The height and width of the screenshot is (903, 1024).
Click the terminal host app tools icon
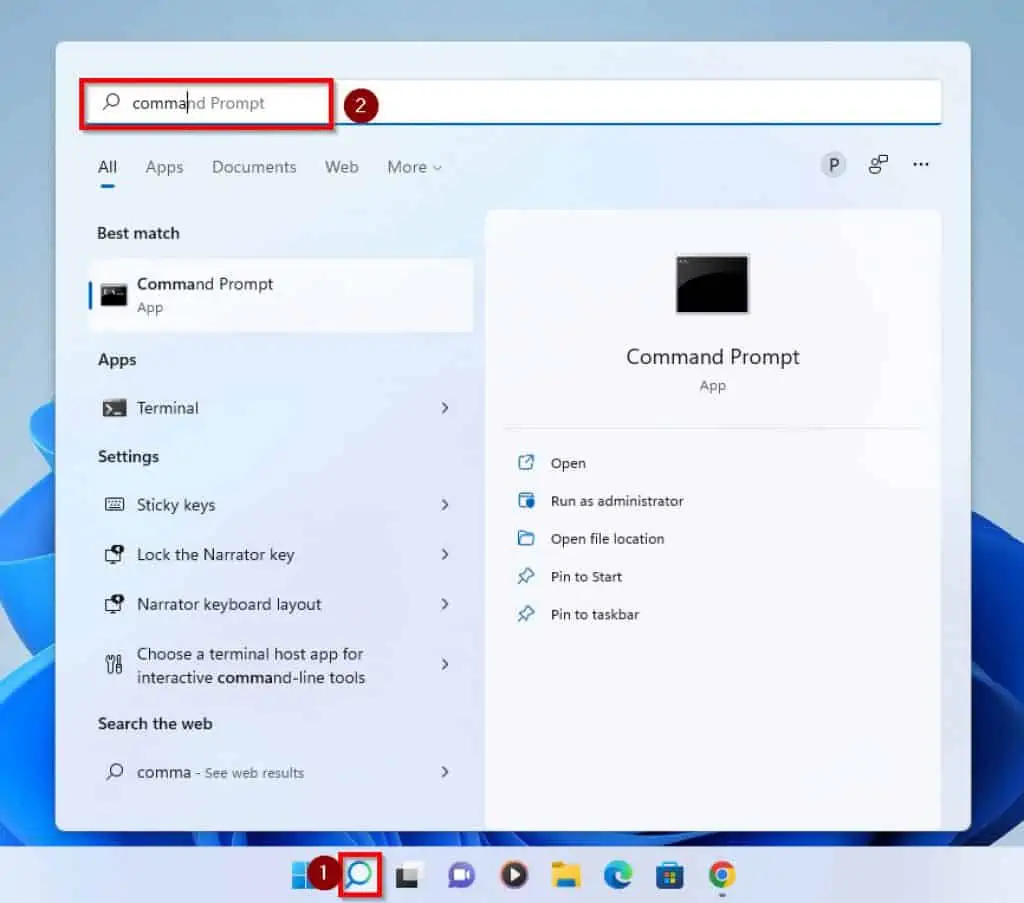114,664
